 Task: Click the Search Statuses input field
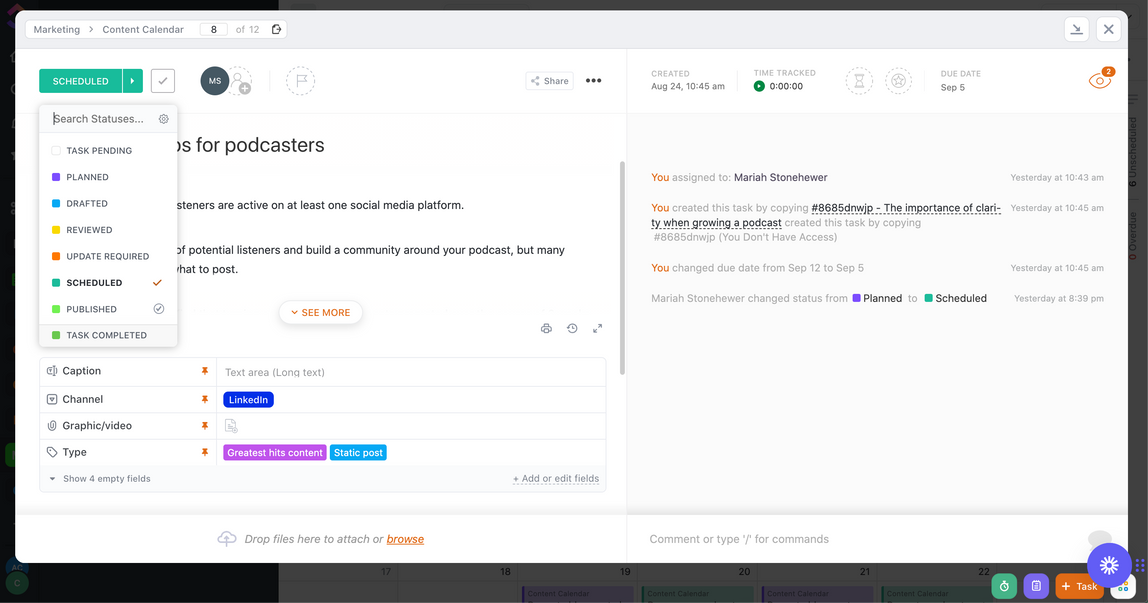pyautogui.click(x=101, y=119)
